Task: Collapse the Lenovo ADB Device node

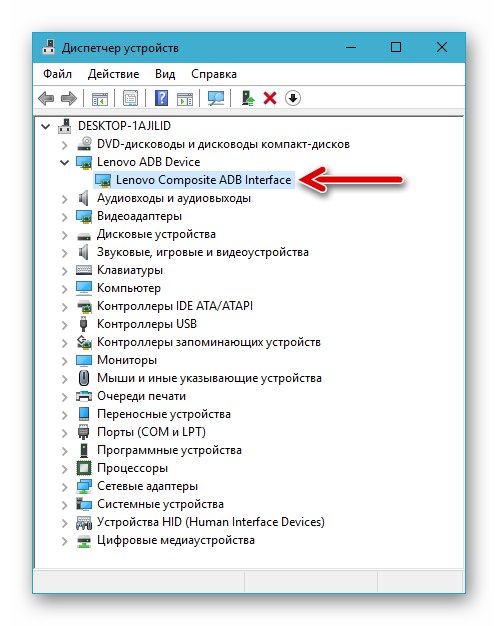Action: pos(65,162)
